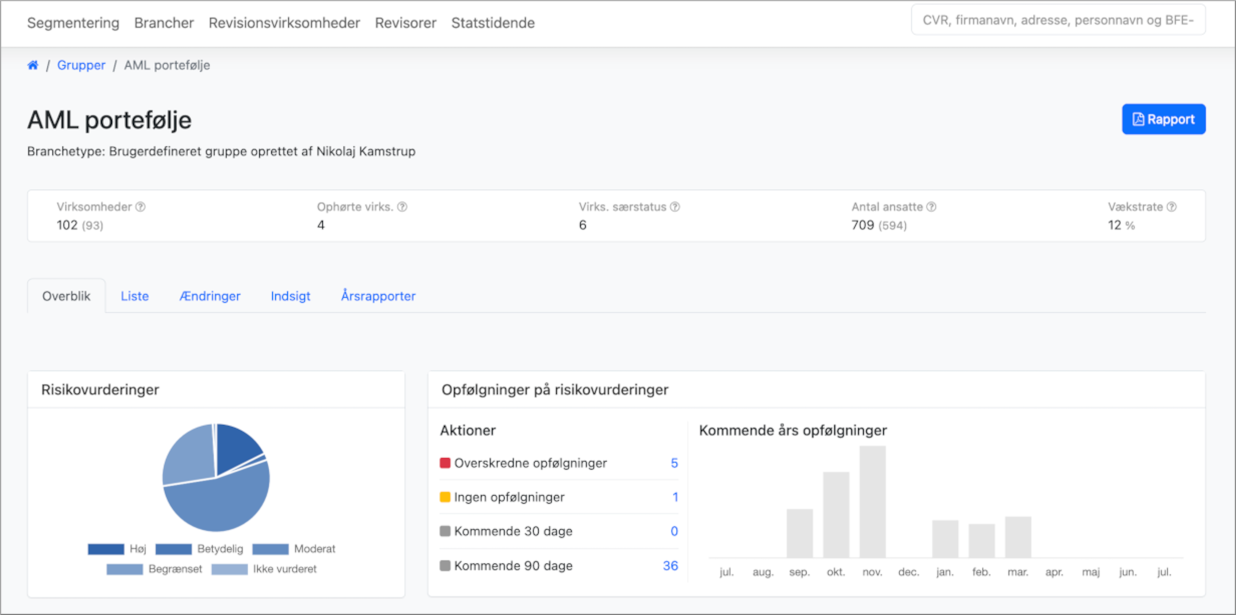Click help icon next to Virksomheder
The image size is (1236, 615).
tap(141, 207)
